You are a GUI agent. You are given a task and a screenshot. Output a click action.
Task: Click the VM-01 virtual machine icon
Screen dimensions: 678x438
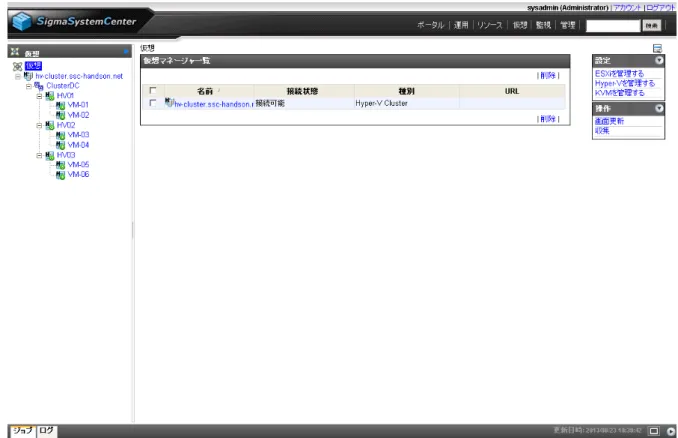tap(61, 105)
